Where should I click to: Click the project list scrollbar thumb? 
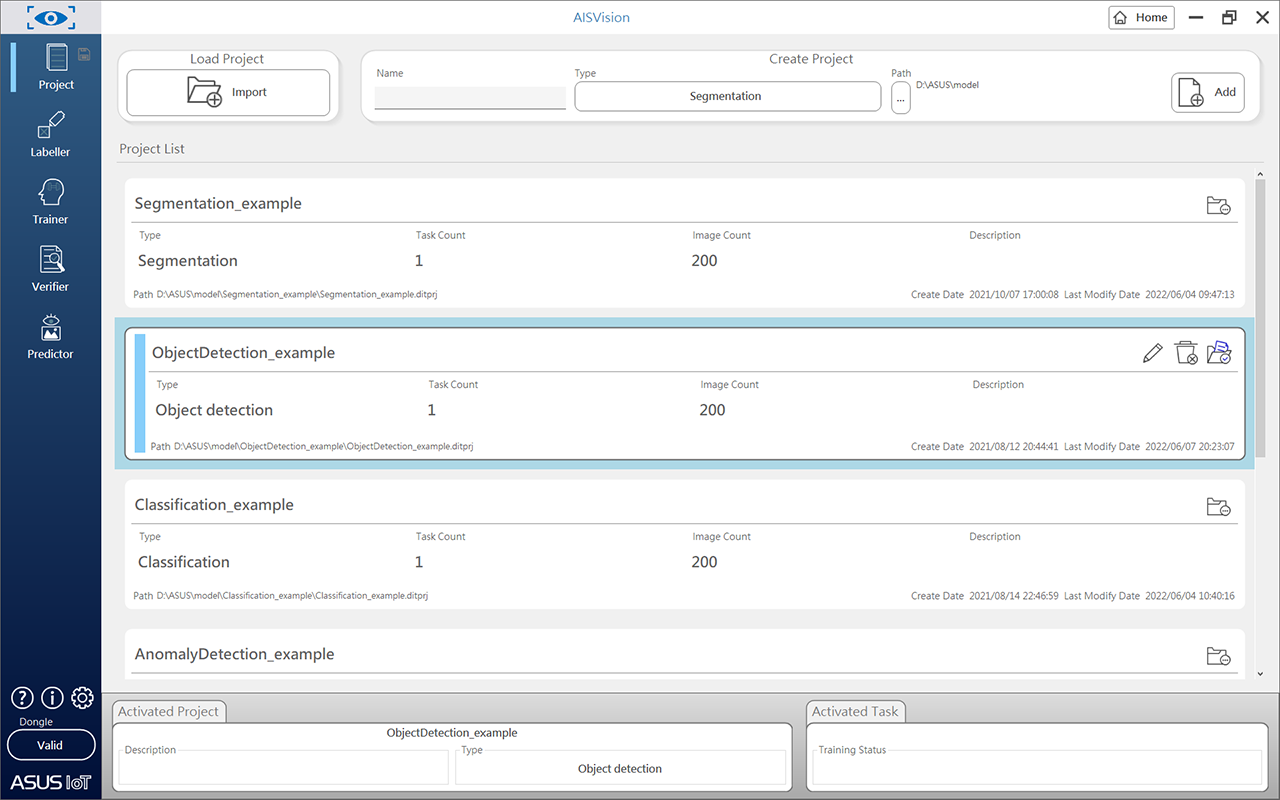pyautogui.click(x=1260, y=318)
